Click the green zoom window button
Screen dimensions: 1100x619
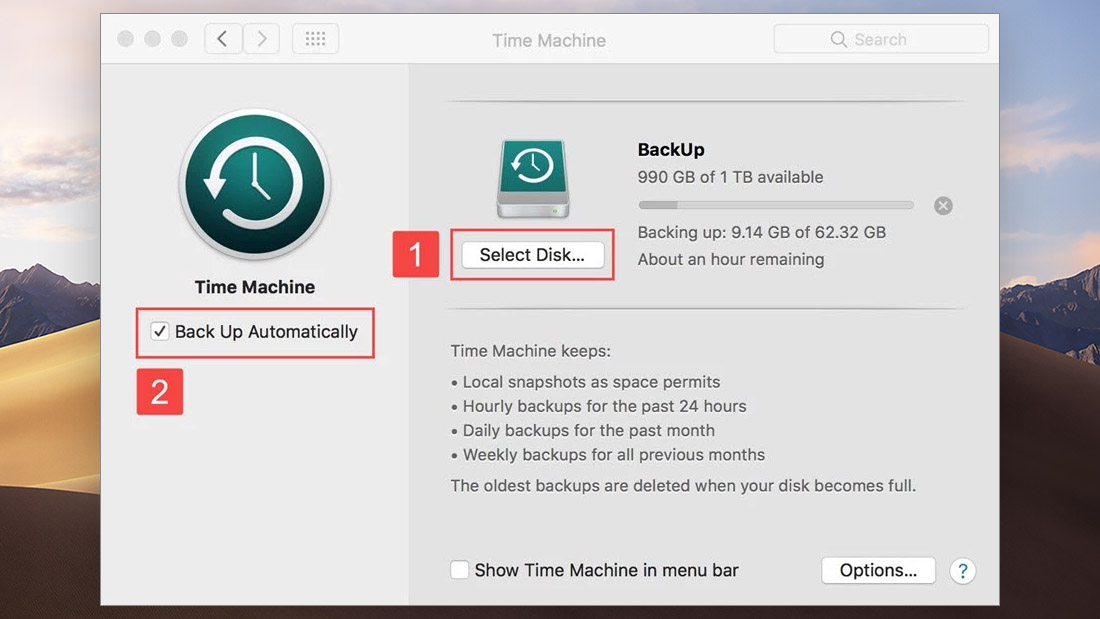pyautogui.click(x=180, y=39)
